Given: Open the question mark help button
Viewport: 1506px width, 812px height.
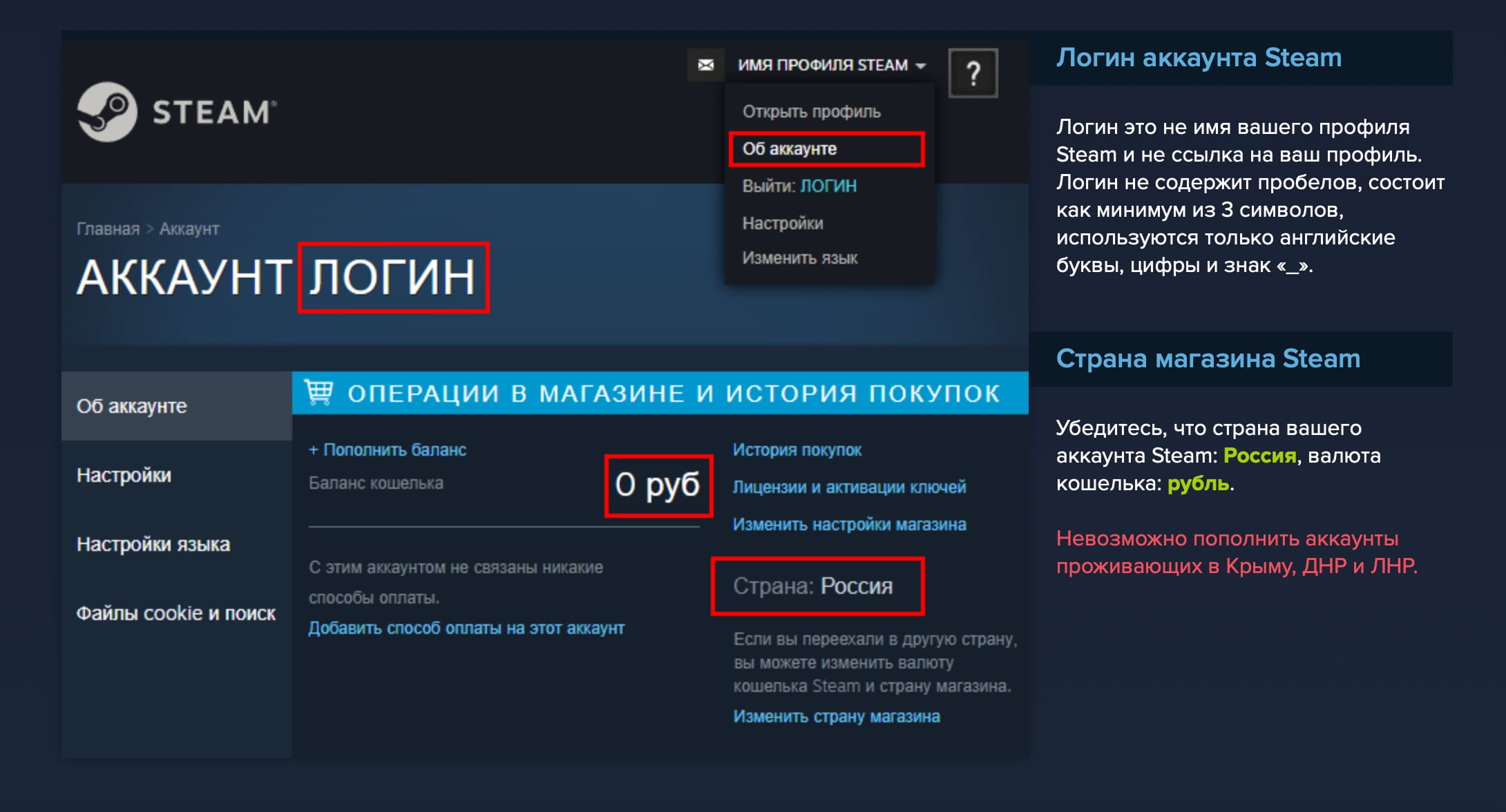Looking at the screenshot, I should pyautogui.click(x=973, y=73).
